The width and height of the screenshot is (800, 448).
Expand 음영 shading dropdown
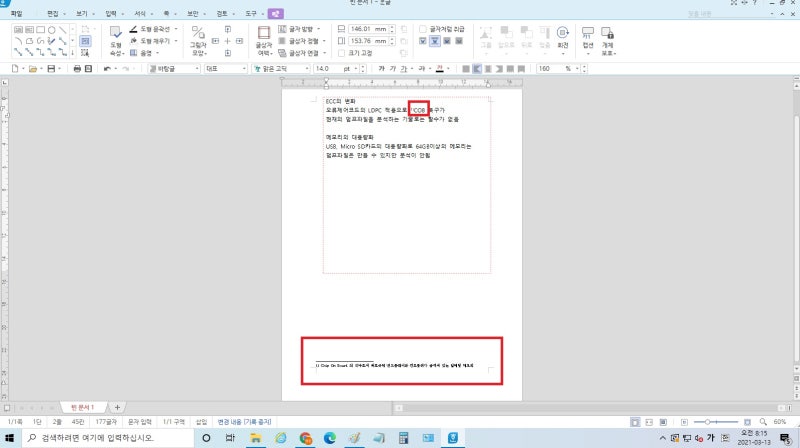click(157, 53)
